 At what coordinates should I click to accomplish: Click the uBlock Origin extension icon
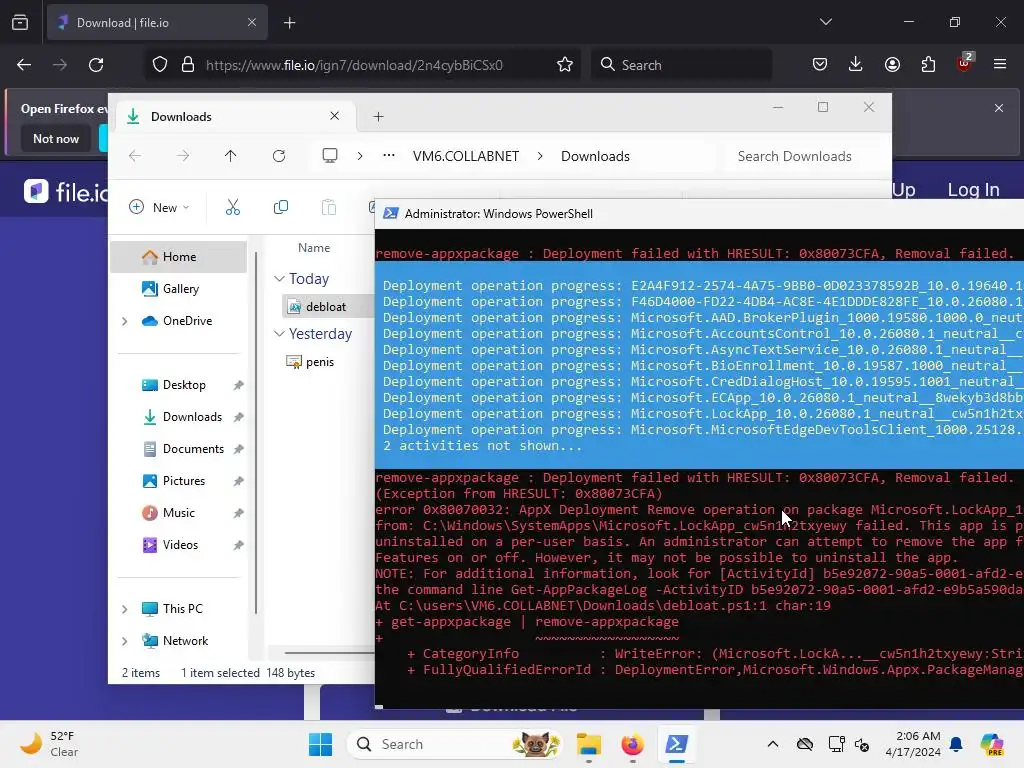964,63
